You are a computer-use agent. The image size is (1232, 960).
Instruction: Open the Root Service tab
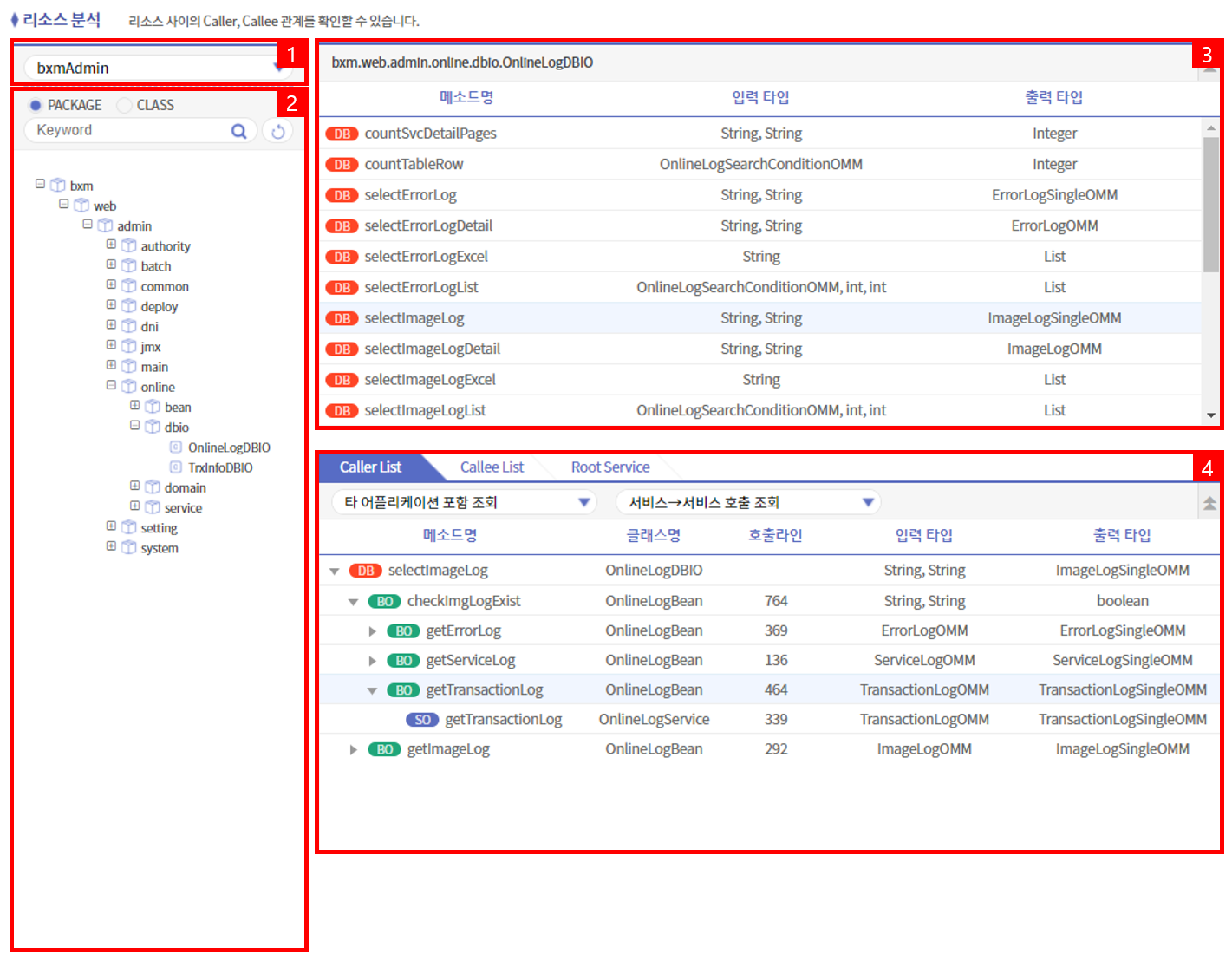(610, 467)
